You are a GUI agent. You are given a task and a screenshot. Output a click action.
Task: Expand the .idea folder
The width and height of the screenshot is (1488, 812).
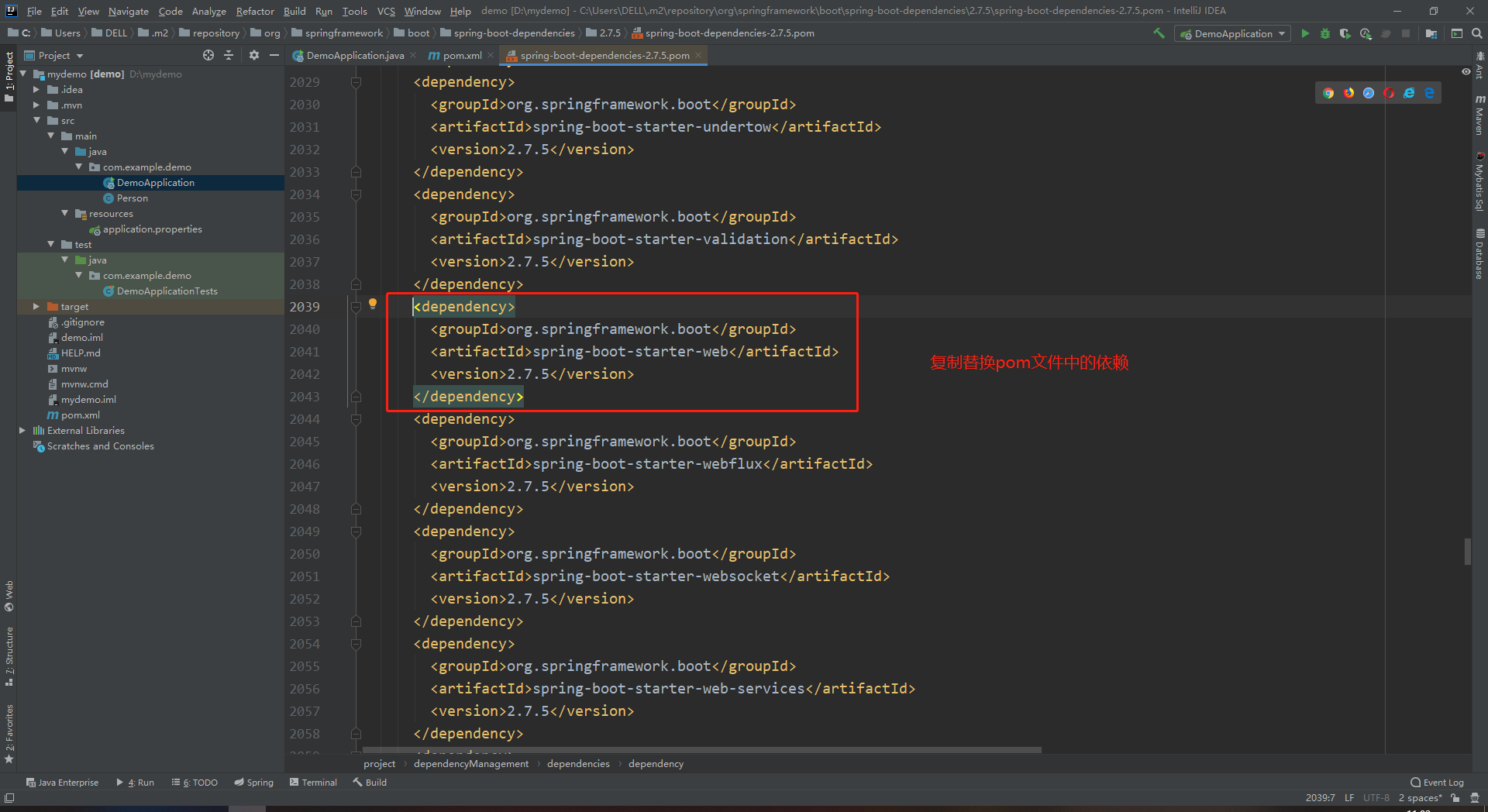coord(36,89)
